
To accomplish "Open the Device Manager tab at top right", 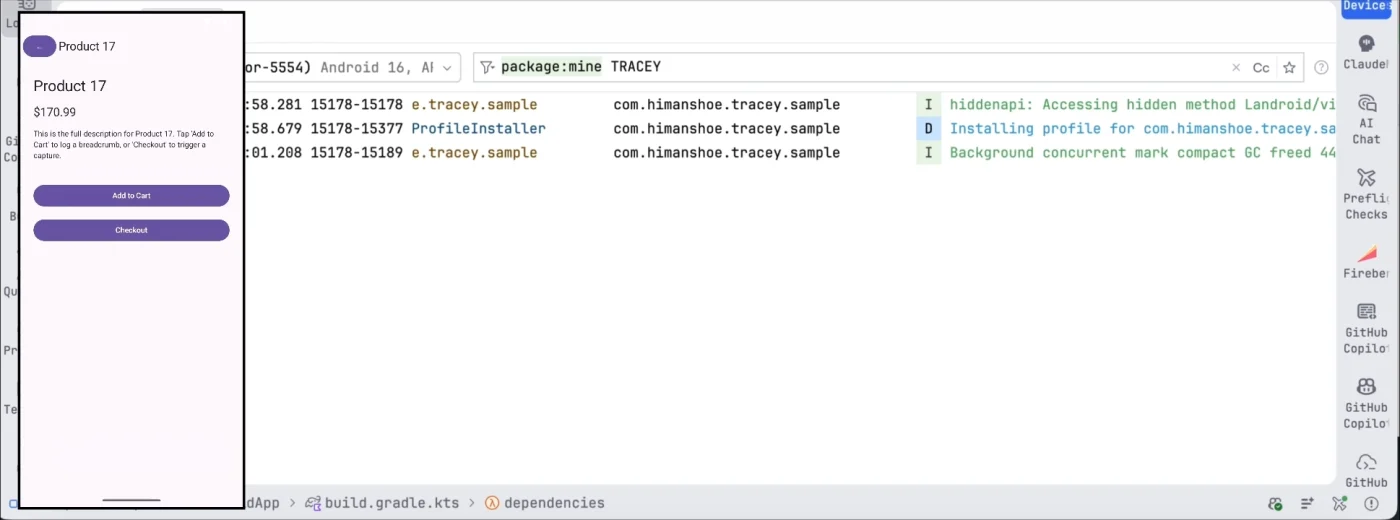I will pos(1368,7).
